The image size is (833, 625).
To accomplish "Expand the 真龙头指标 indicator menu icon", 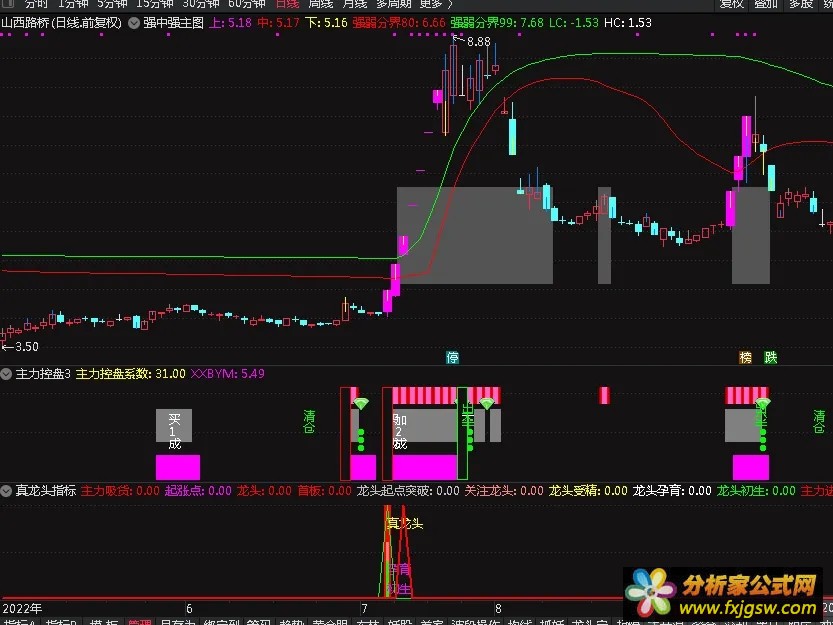I will [6, 491].
